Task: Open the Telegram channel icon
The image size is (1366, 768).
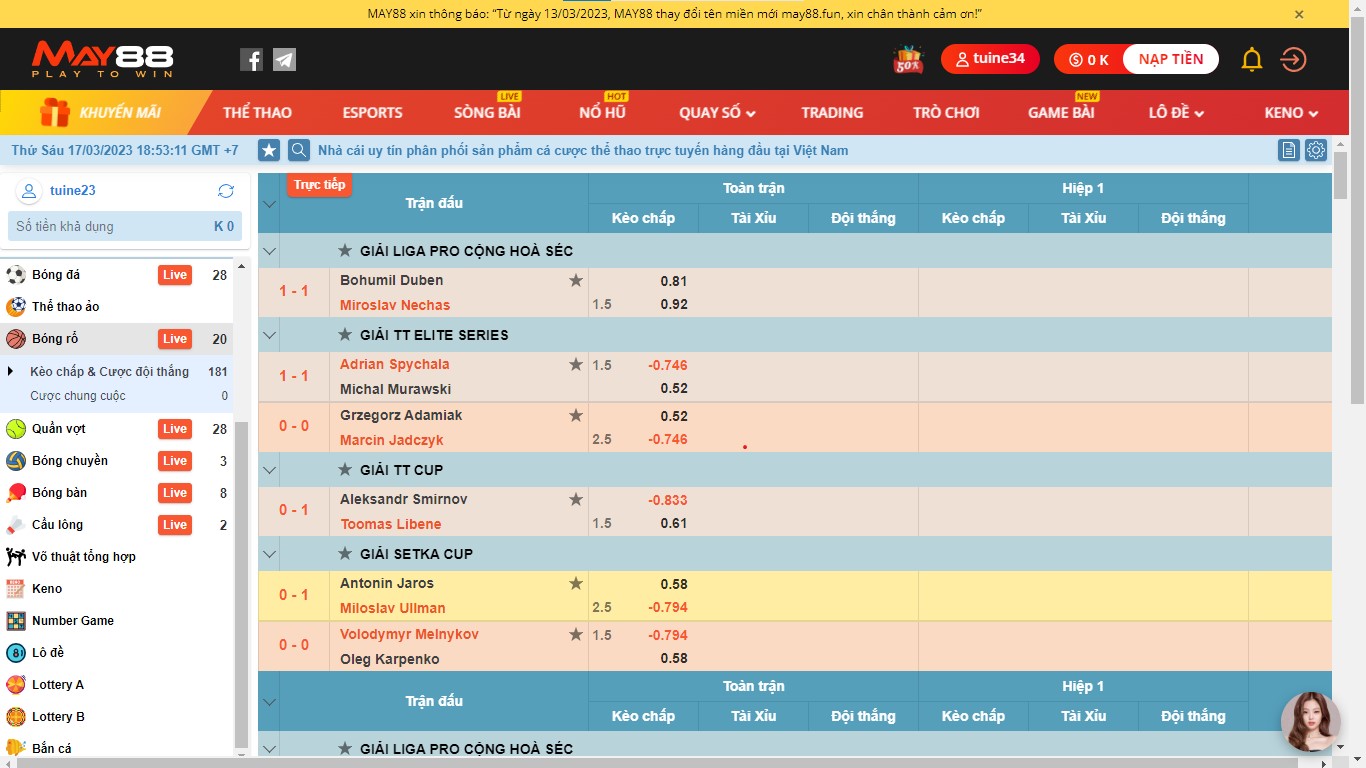Action: pyautogui.click(x=284, y=60)
